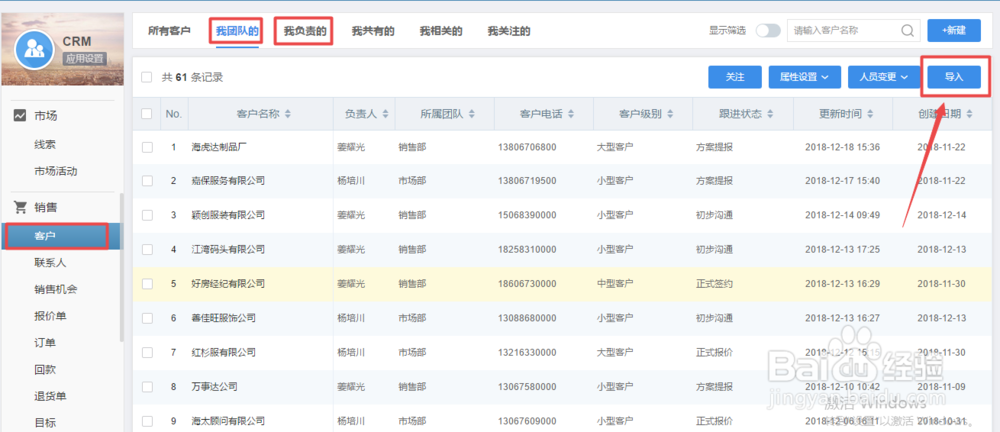
Task: Open the 人员变更 dropdown
Action: (884, 77)
